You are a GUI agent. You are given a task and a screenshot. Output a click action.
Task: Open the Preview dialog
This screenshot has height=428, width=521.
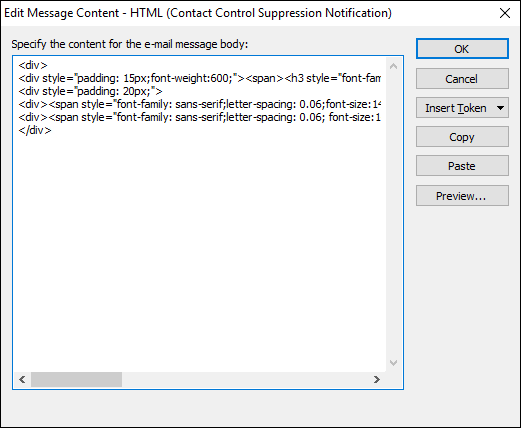(x=462, y=196)
